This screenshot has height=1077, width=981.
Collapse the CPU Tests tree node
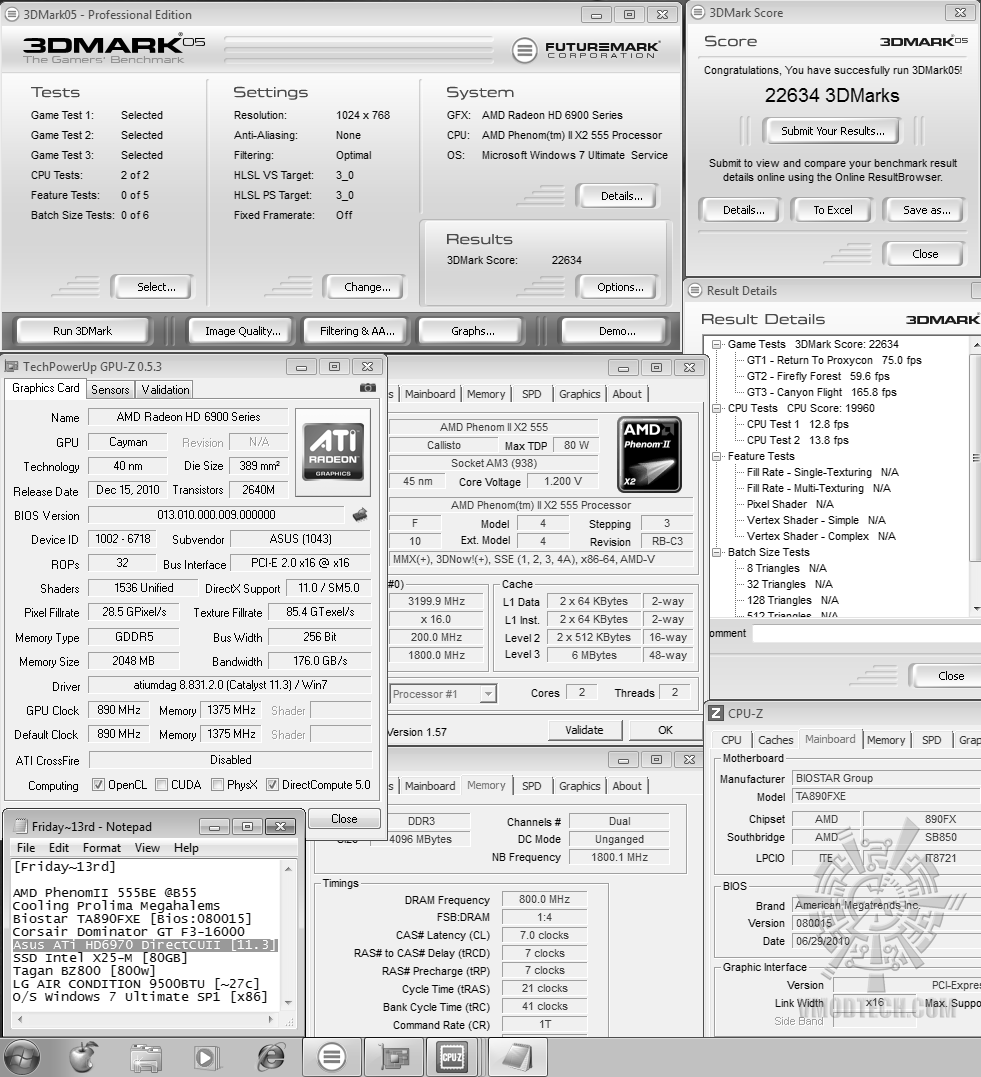tap(717, 408)
